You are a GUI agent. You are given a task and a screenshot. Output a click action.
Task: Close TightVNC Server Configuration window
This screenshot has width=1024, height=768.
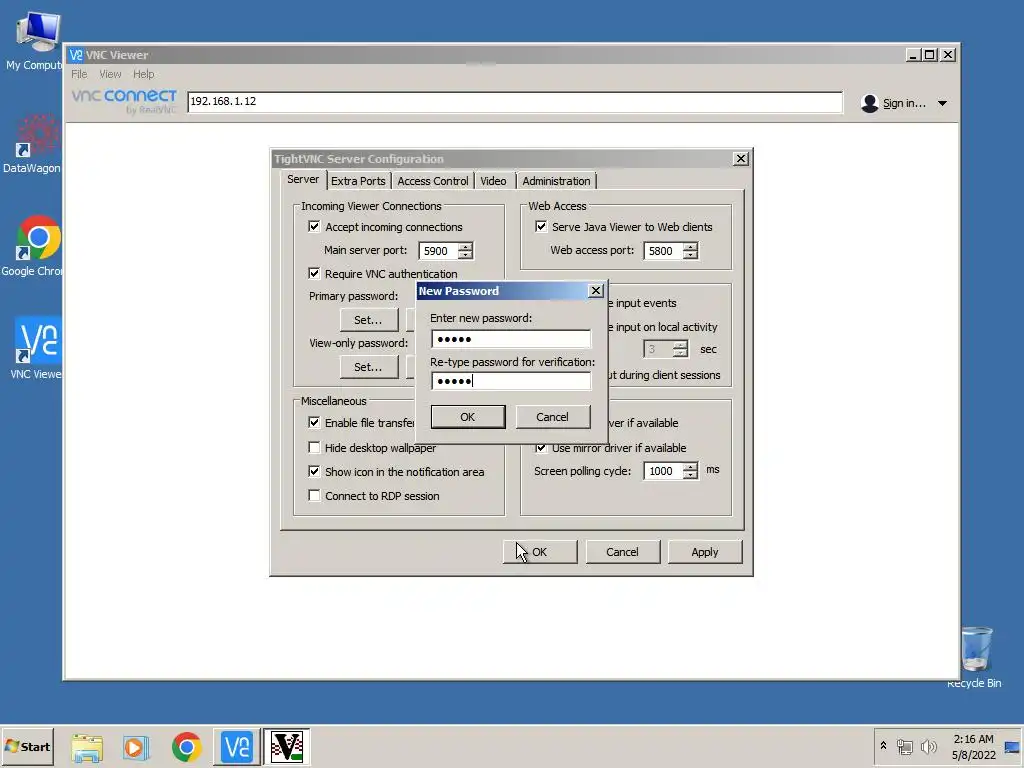click(741, 159)
